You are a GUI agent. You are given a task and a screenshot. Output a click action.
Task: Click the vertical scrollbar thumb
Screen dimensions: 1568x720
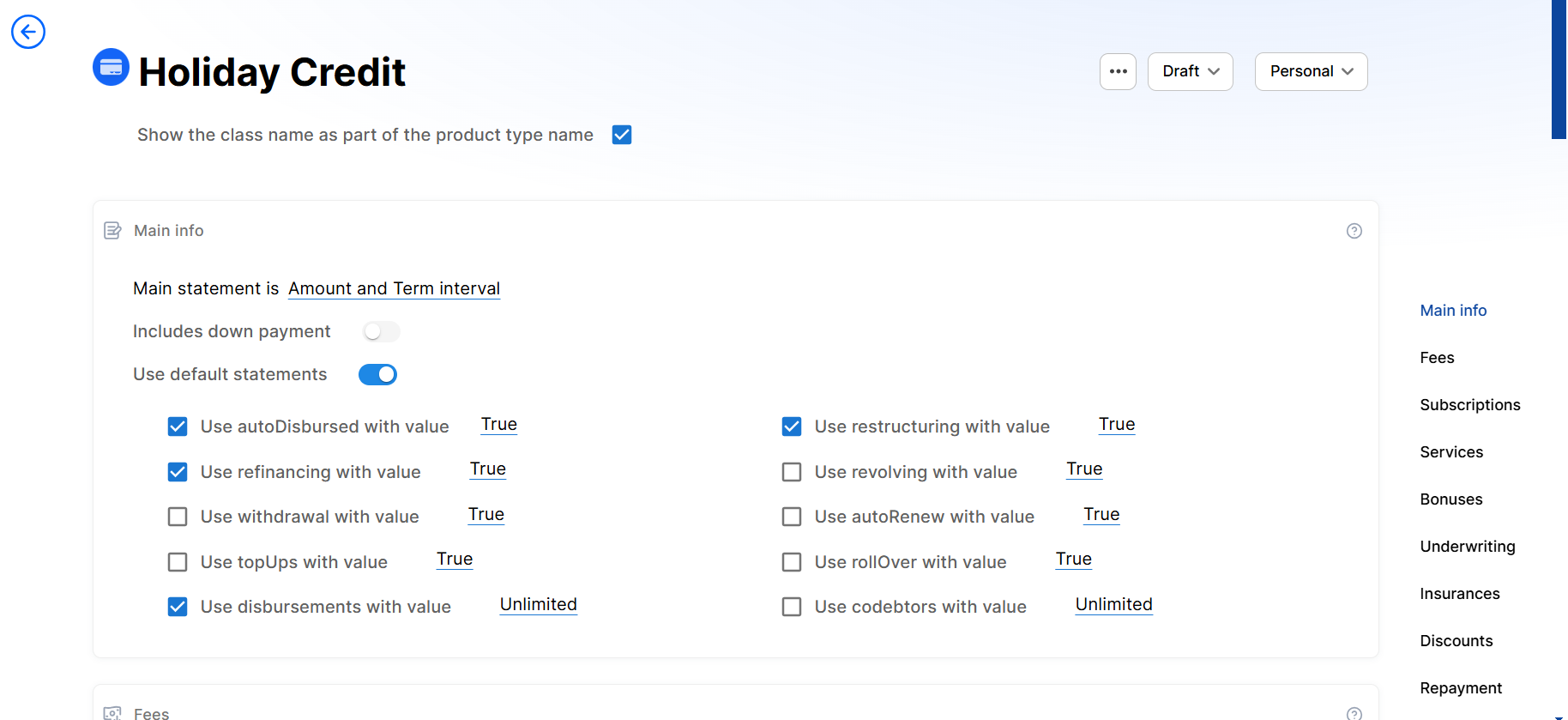point(1559,69)
